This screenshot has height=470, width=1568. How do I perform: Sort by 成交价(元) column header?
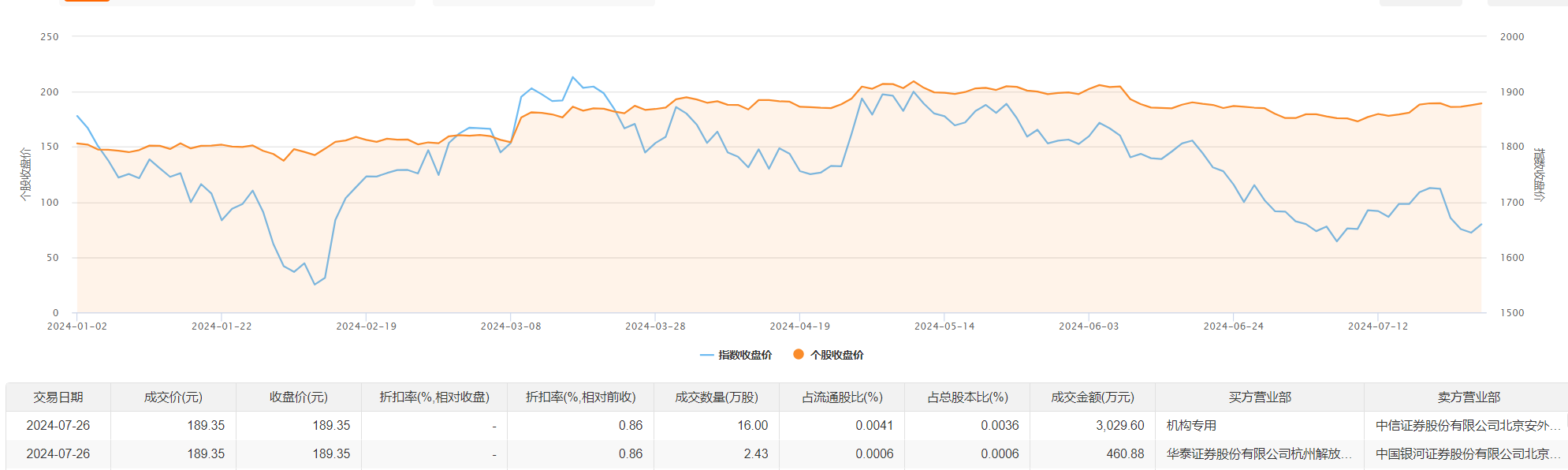pos(173,397)
